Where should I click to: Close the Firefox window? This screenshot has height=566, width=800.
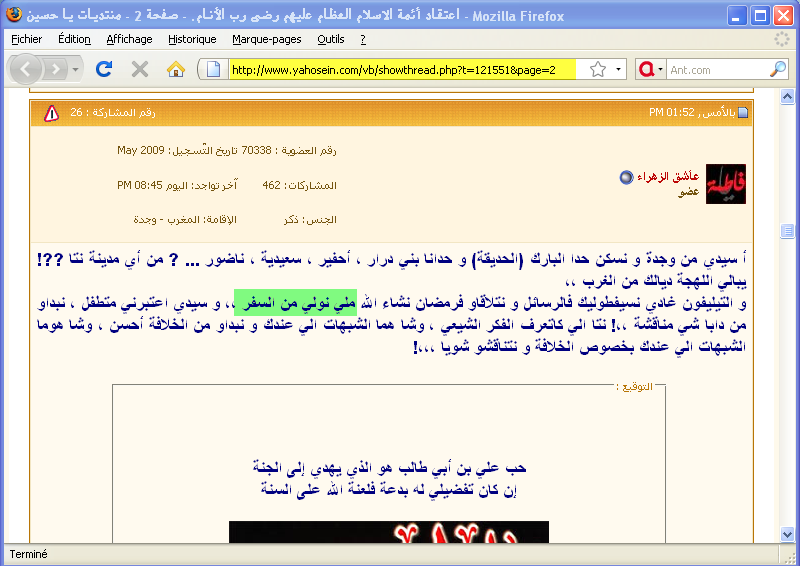783,16
